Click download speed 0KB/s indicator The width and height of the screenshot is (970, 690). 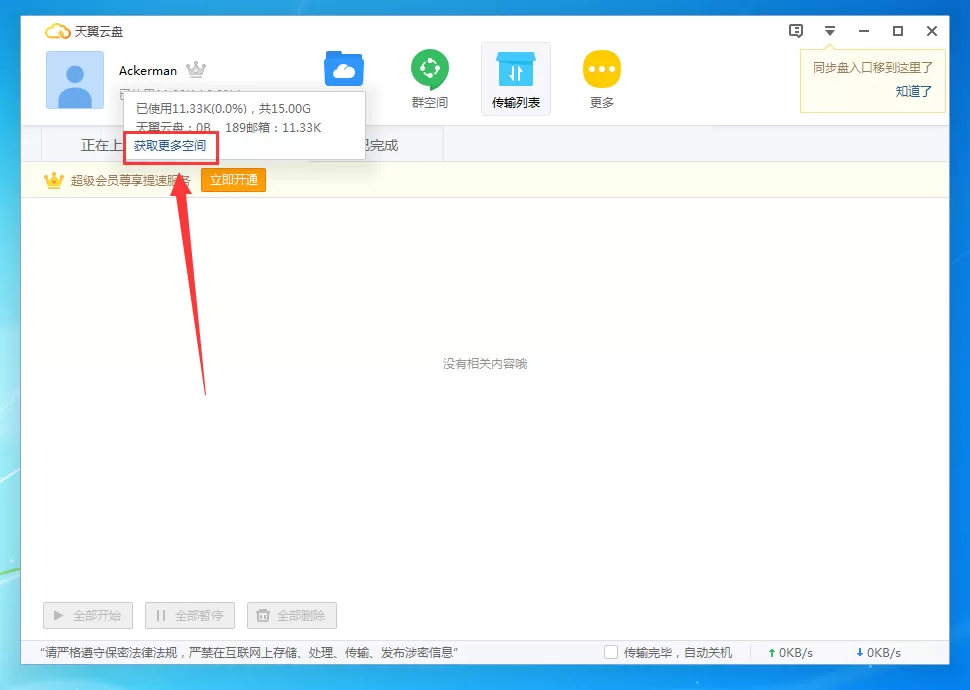coord(878,653)
